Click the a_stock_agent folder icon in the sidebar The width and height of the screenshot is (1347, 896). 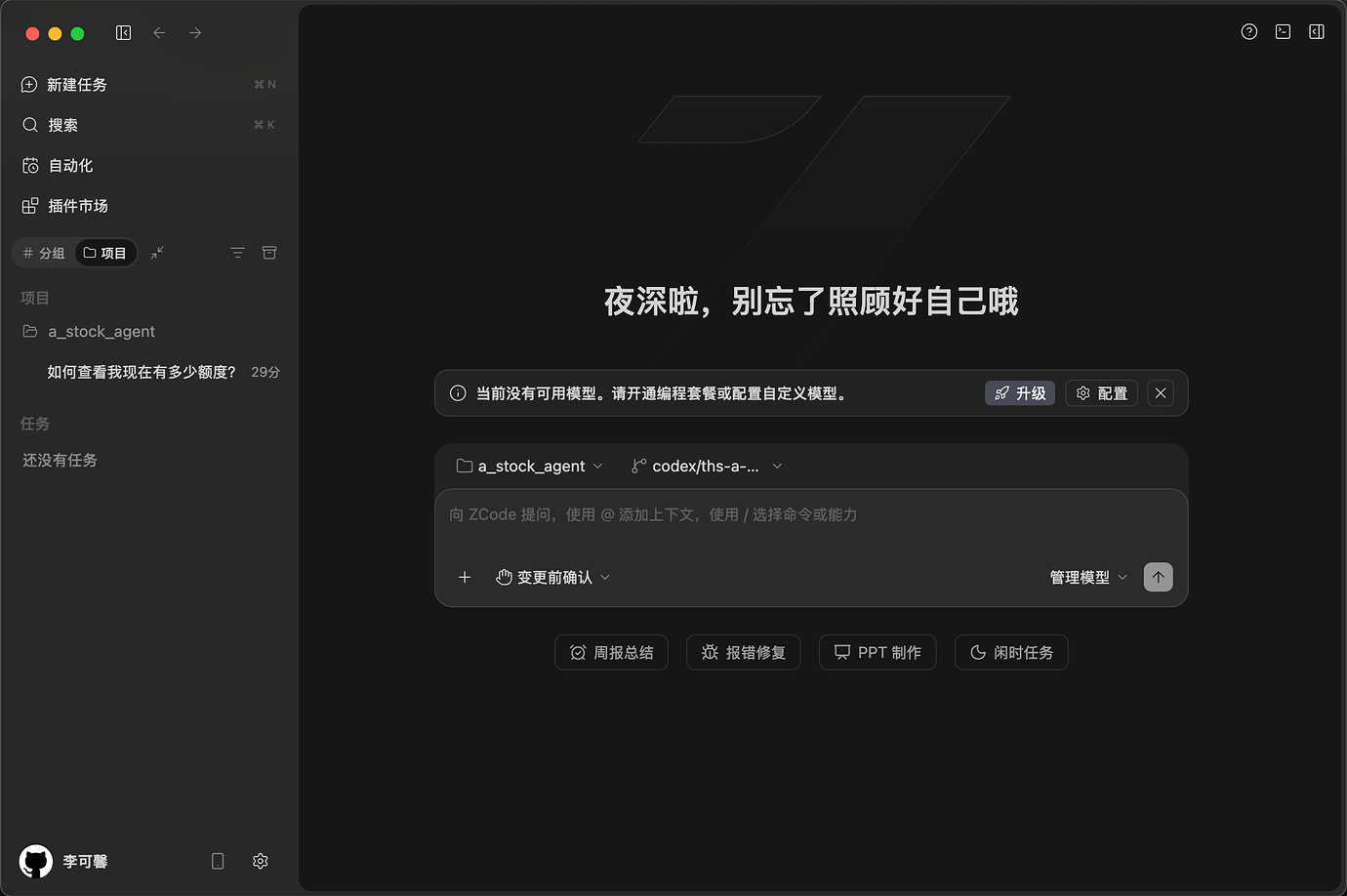(30, 332)
